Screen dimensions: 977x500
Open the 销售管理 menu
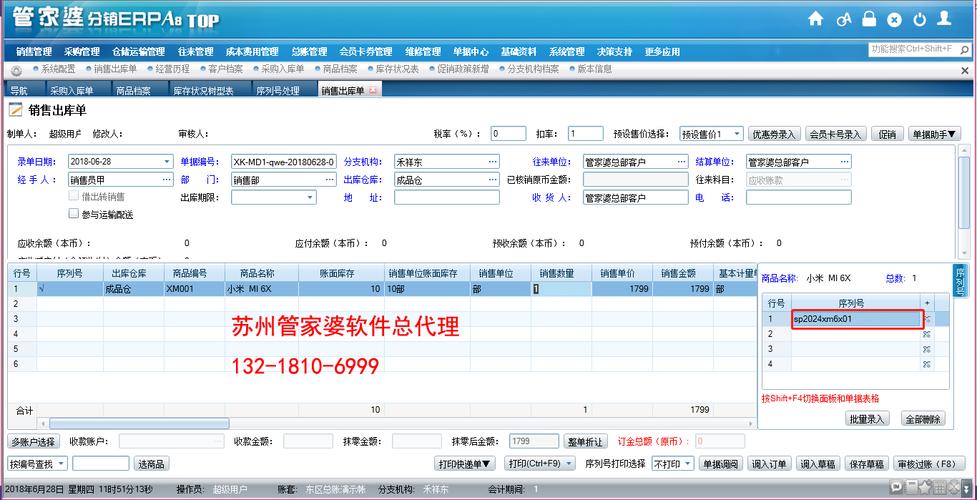[x=34, y=52]
